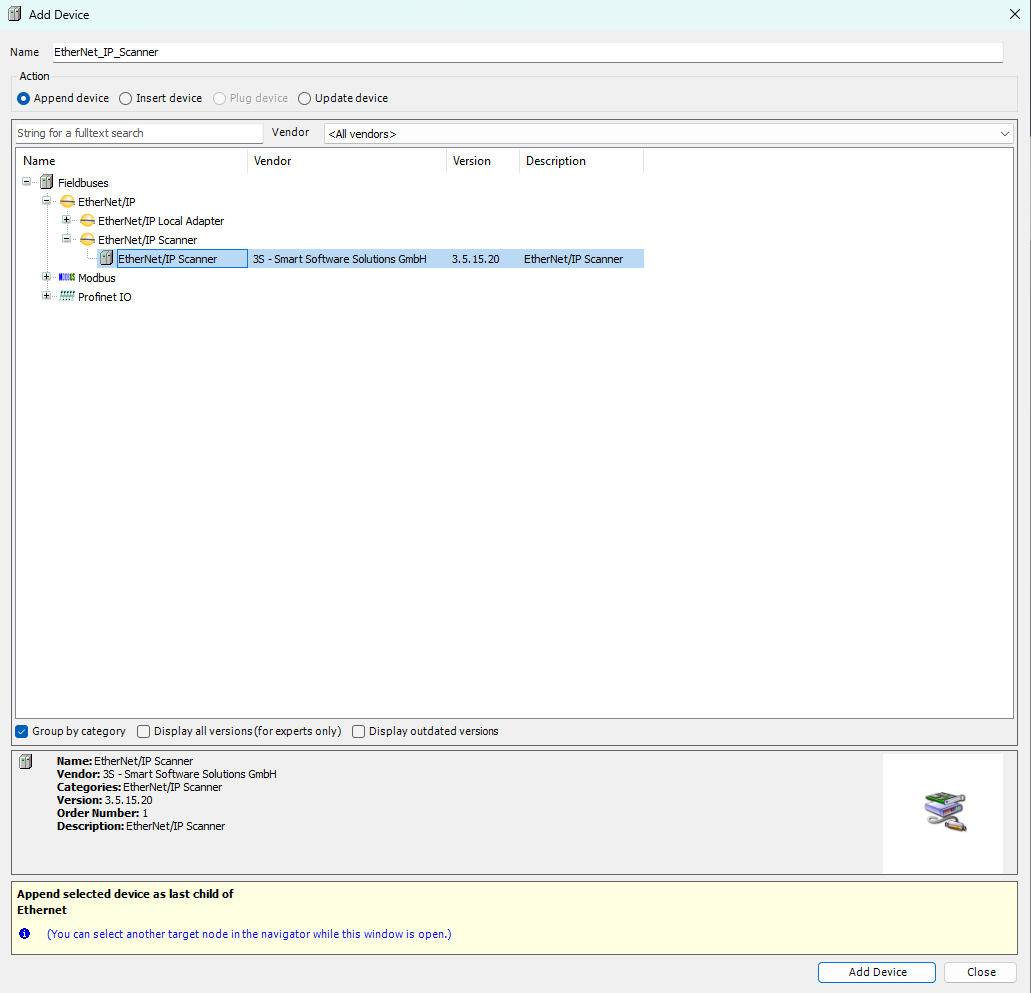This screenshot has width=1031, height=993.
Task: Click the Add Device button
Action: 876,971
